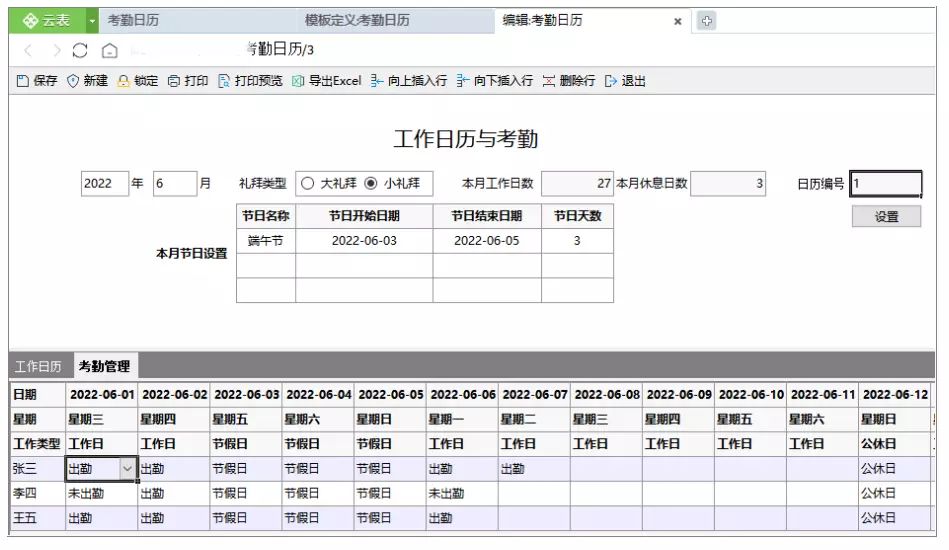Click the 2022-06-08 date column header
Viewport: 949px width, 550px height.
click(606, 394)
